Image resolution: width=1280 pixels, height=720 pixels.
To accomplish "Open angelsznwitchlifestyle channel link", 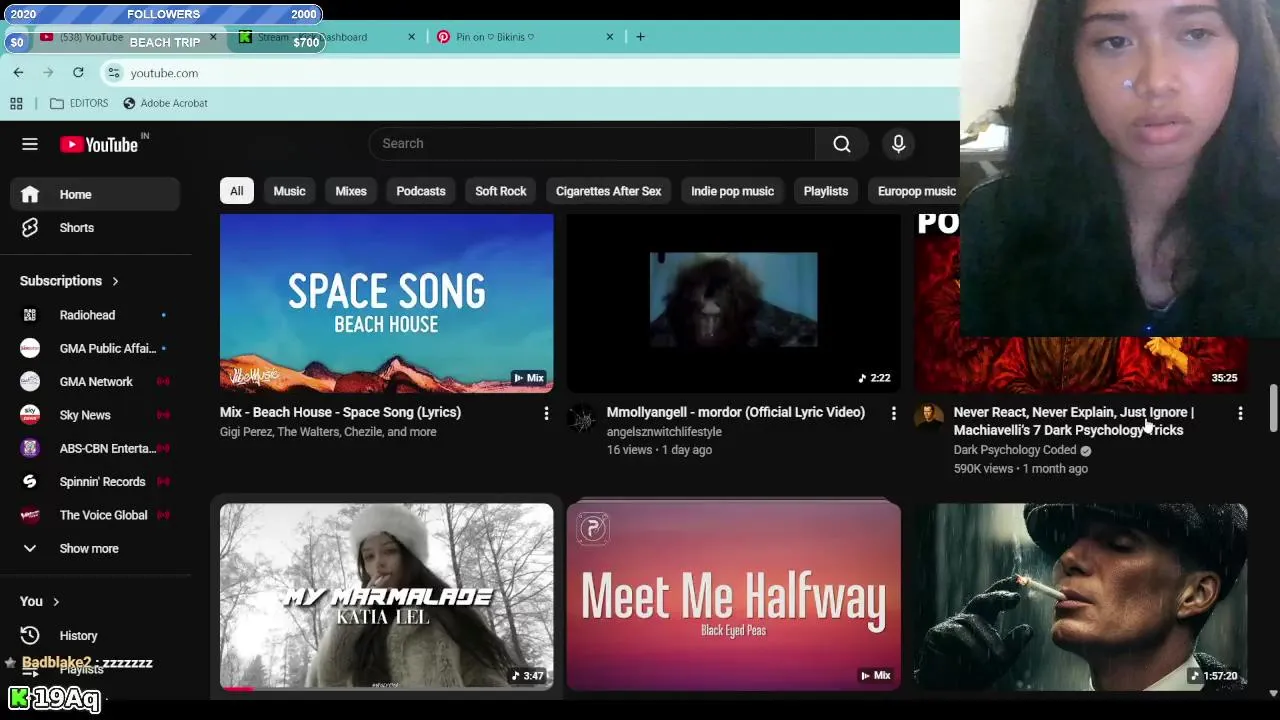I will pyautogui.click(x=664, y=432).
